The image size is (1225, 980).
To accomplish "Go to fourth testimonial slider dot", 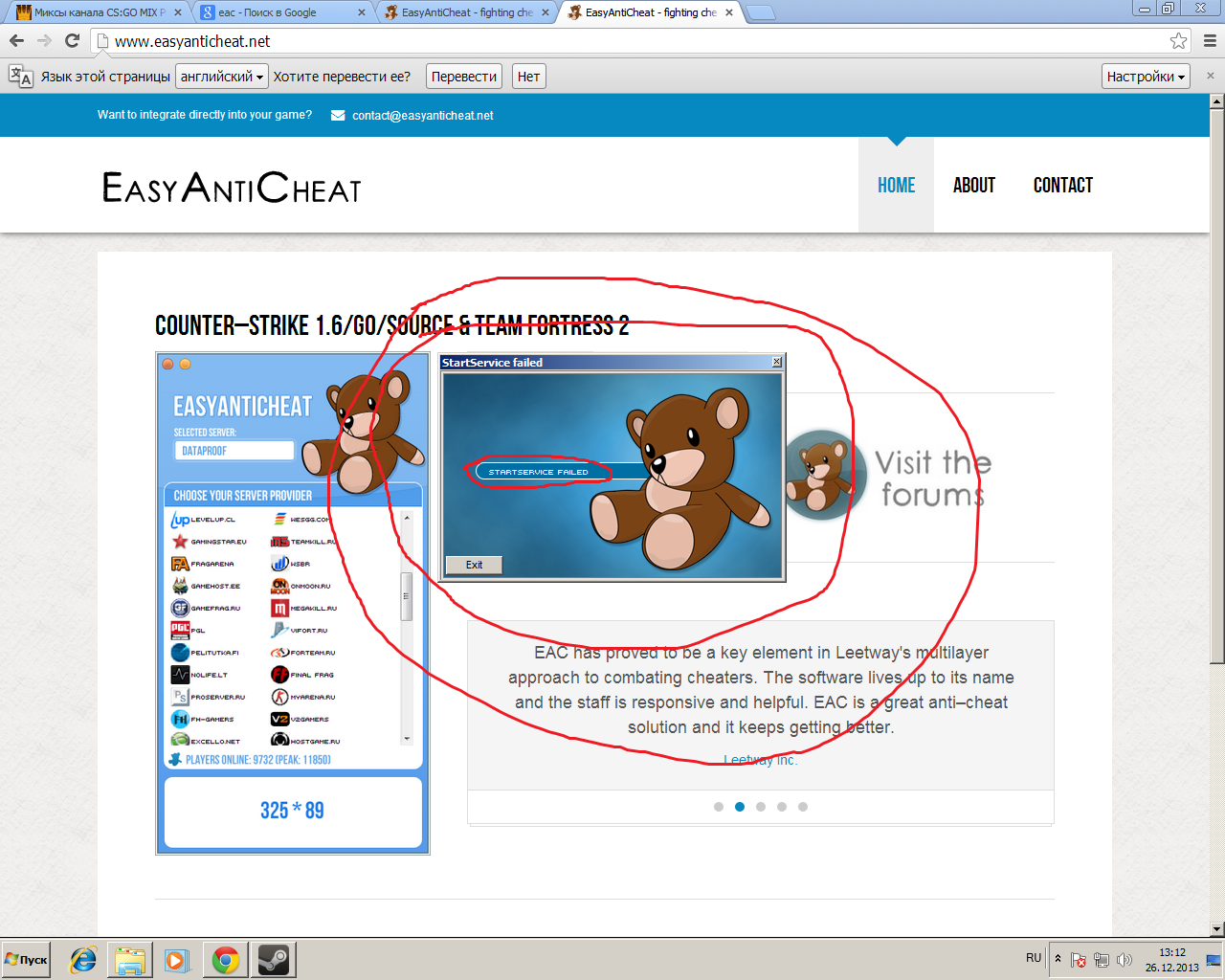I will coord(782,807).
